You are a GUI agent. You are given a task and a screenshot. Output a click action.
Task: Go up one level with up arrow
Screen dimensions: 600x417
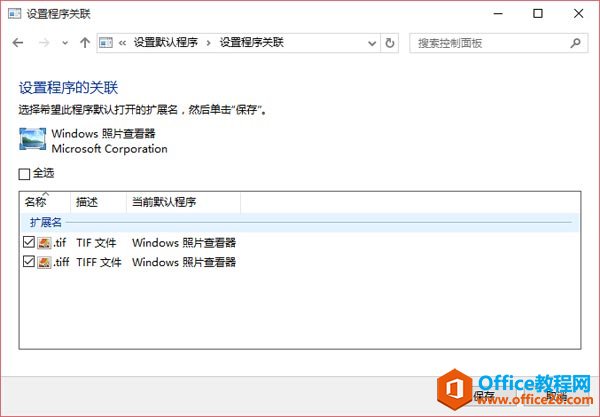click(x=85, y=42)
